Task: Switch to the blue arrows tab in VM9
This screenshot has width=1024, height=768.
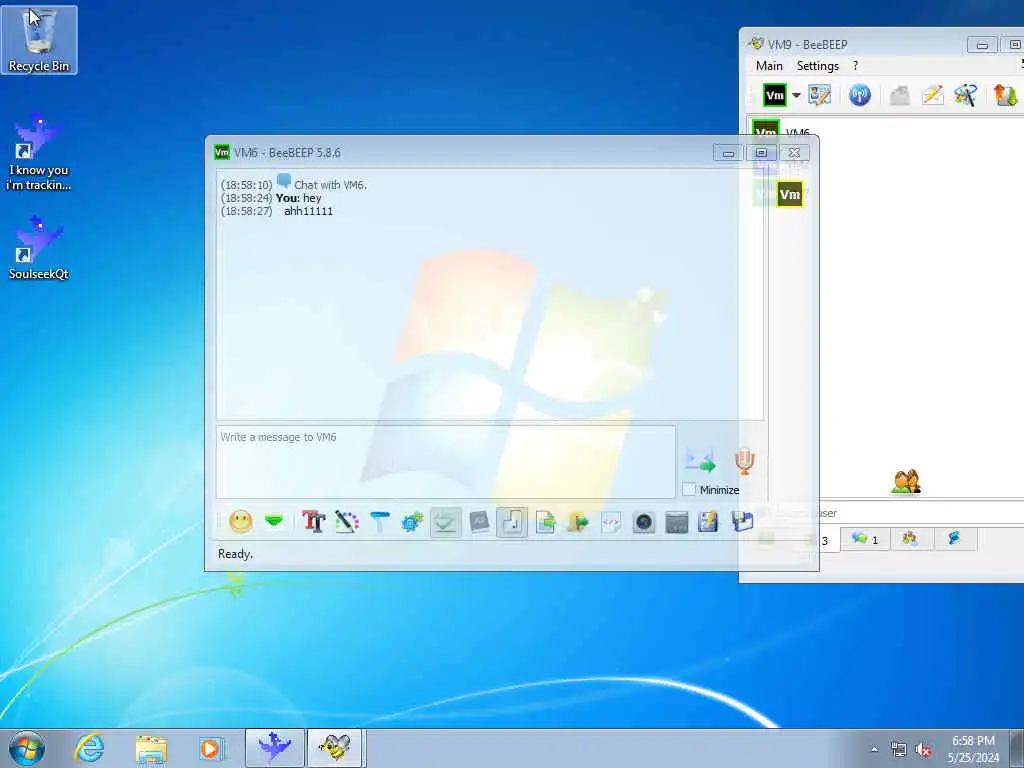Action: pyautogui.click(x=954, y=539)
